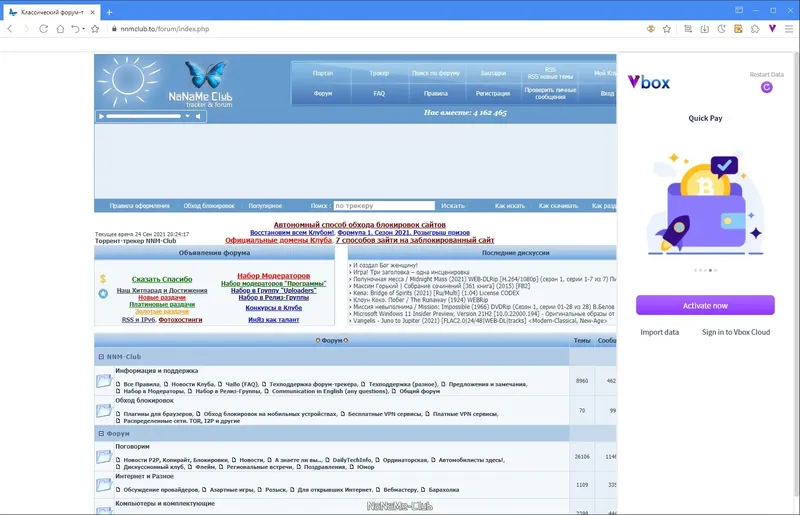Click the bookmark star left of the address bar
Screen dimensions: 800x515
point(95,29)
